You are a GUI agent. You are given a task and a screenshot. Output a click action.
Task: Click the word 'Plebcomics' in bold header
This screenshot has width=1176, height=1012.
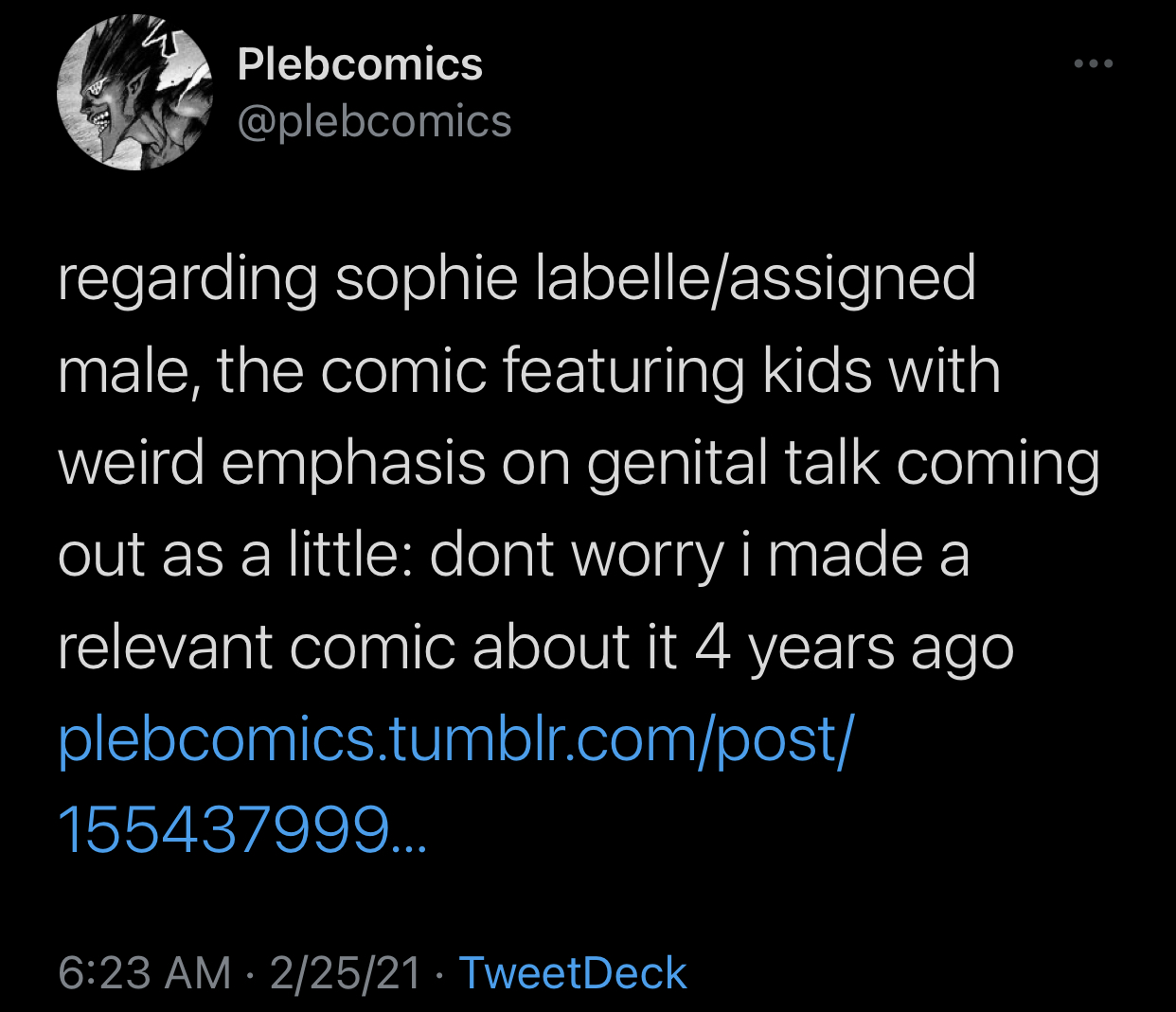coord(360,64)
